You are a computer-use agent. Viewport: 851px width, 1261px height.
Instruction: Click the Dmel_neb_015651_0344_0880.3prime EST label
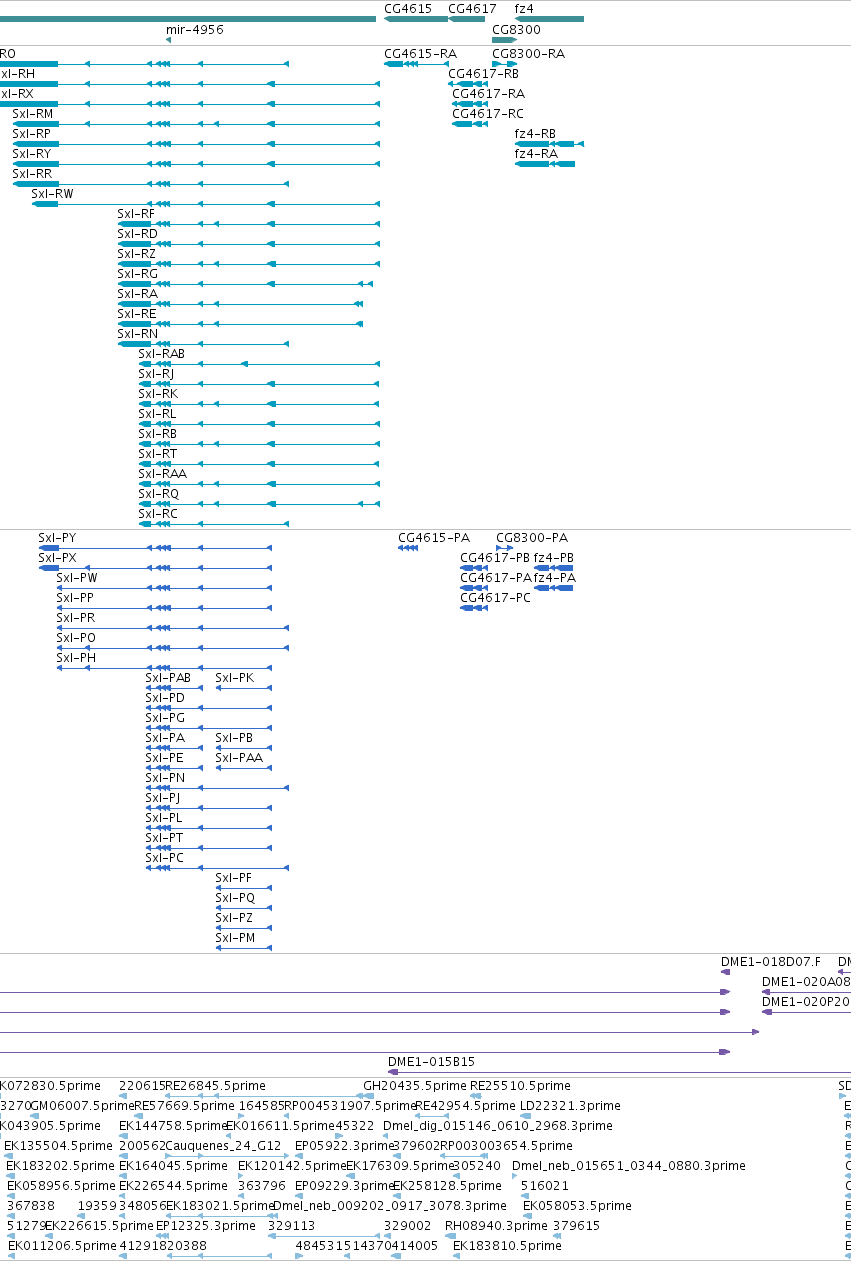628,1166
